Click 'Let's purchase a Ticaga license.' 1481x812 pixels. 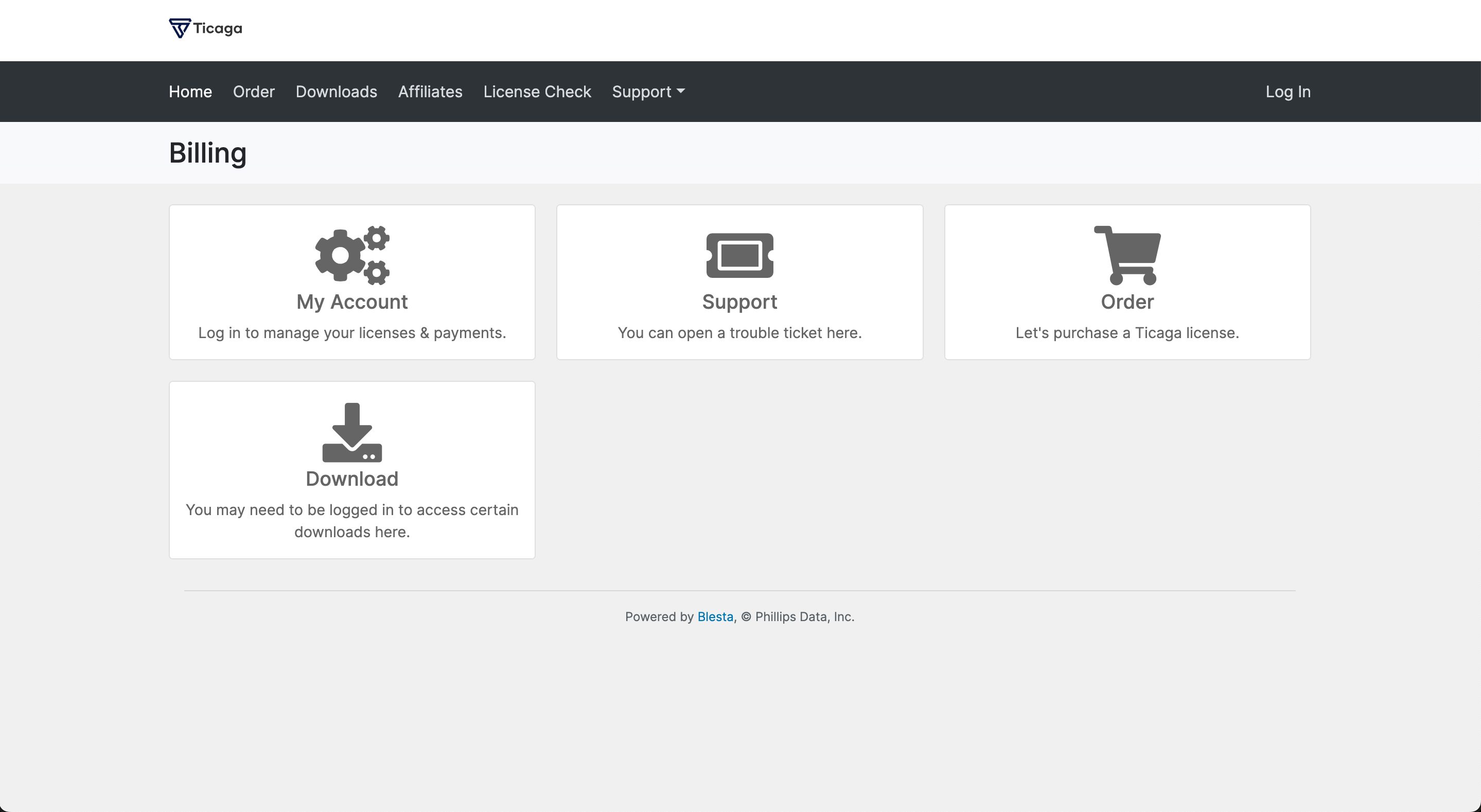click(x=1127, y=333)
